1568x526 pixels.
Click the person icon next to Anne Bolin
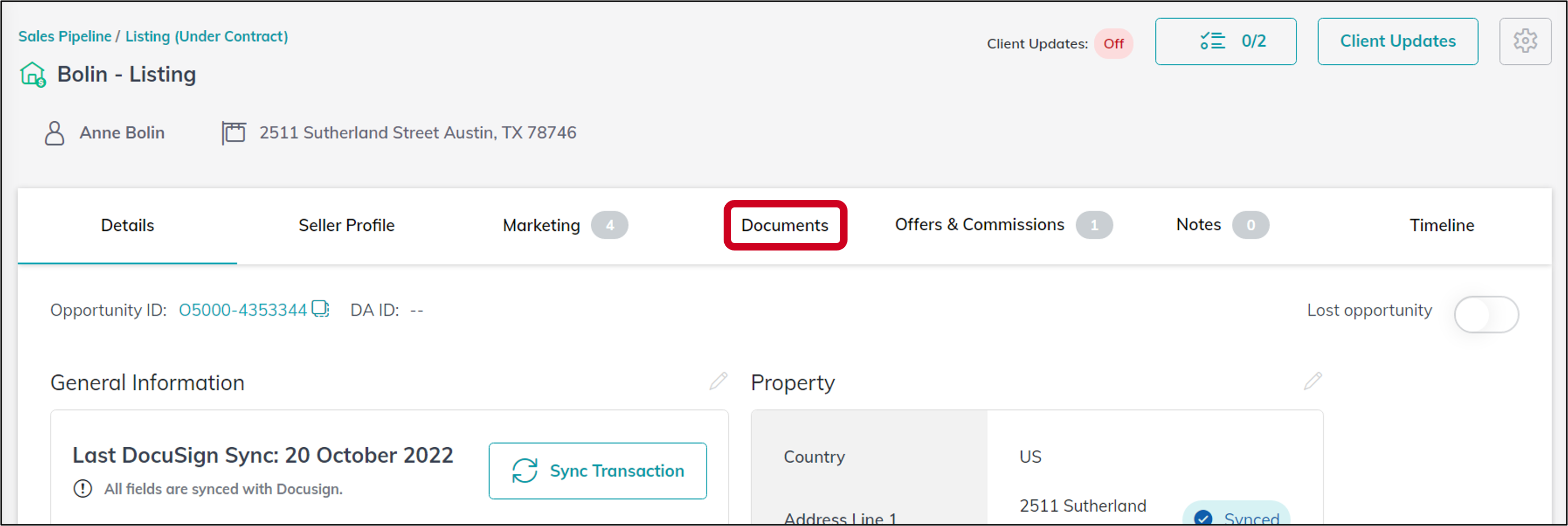click(x=54, y=133)
